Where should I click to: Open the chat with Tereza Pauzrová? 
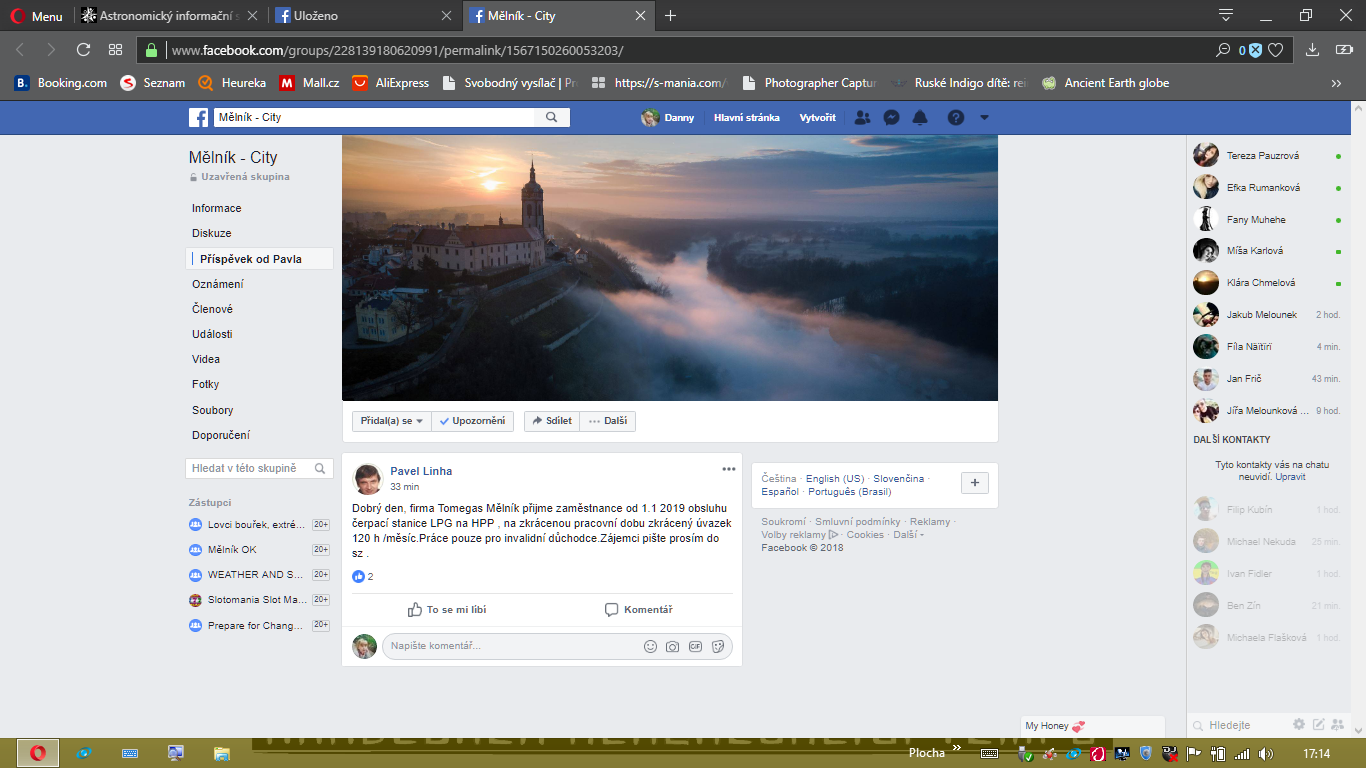coord(1267,156)
